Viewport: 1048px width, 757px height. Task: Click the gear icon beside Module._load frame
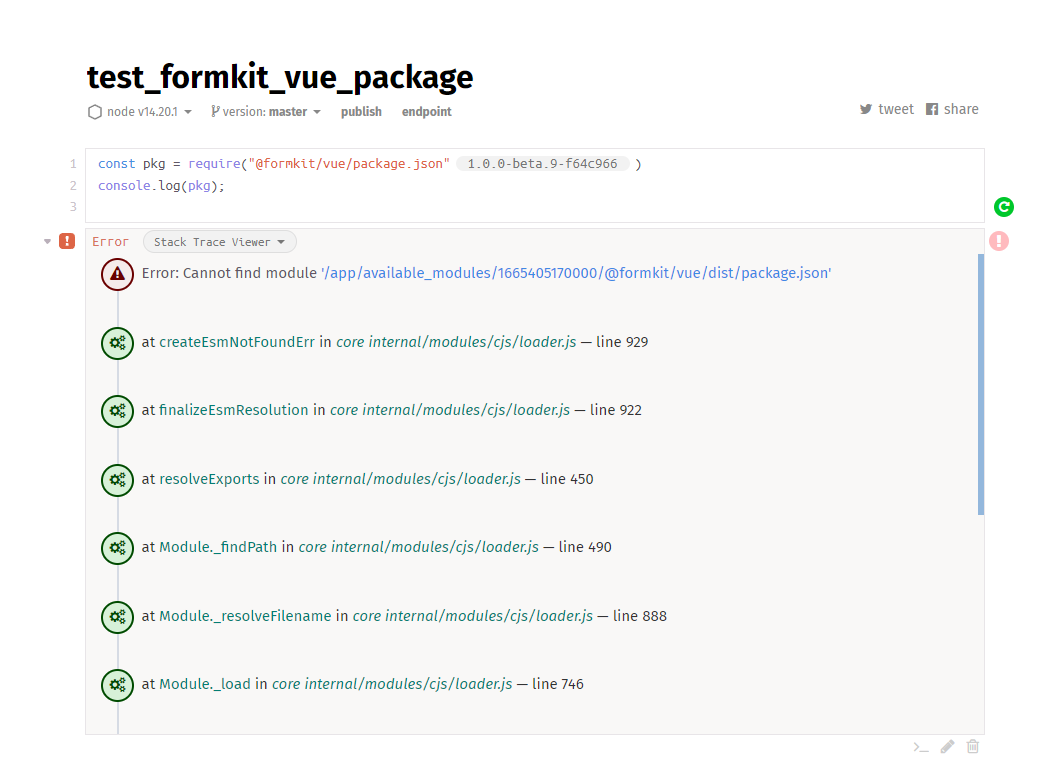click(117, 685)
